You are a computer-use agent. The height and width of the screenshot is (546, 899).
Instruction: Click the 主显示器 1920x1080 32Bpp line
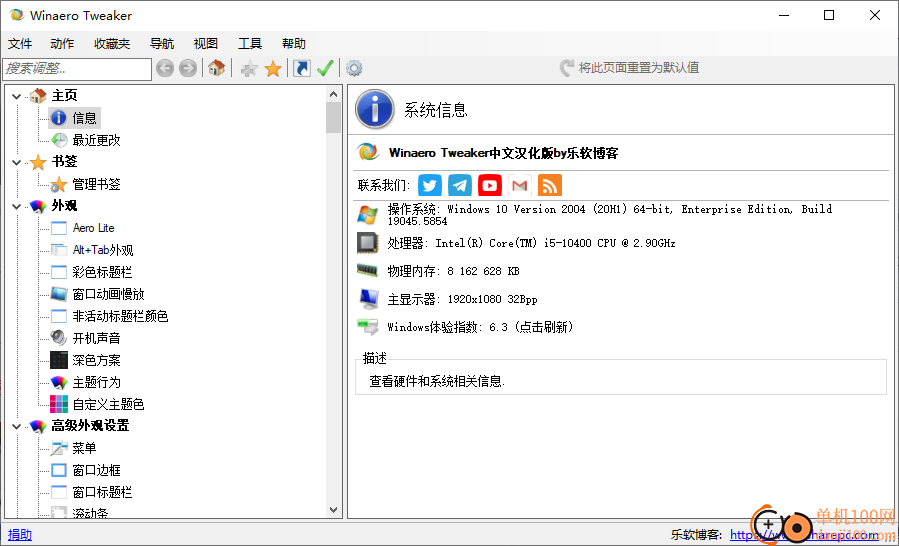[463, 299]
